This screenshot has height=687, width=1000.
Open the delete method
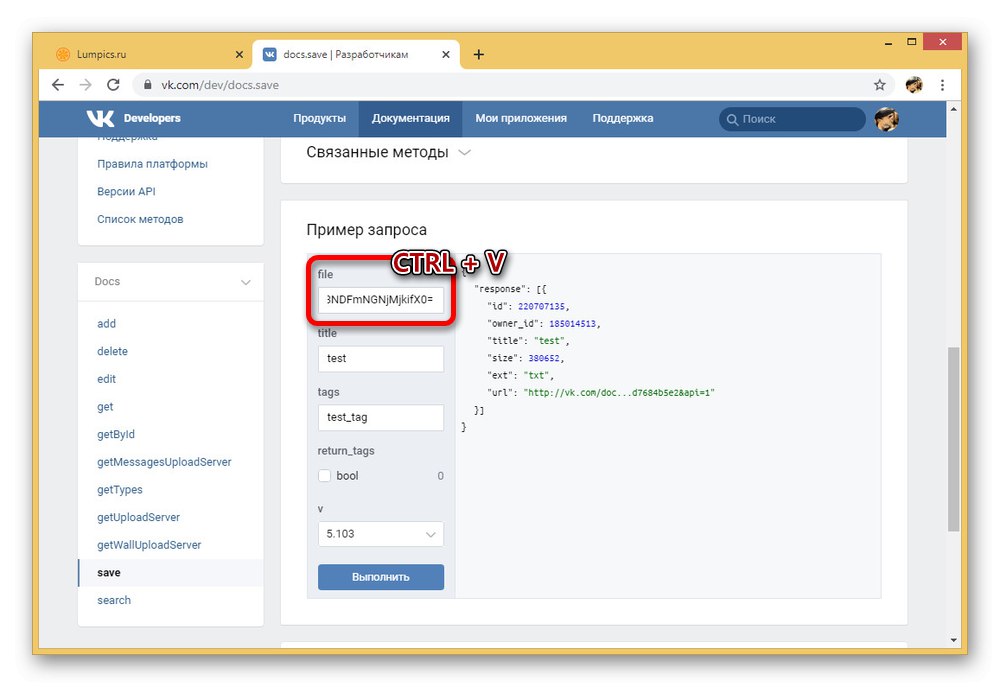[x=112, y=351]
